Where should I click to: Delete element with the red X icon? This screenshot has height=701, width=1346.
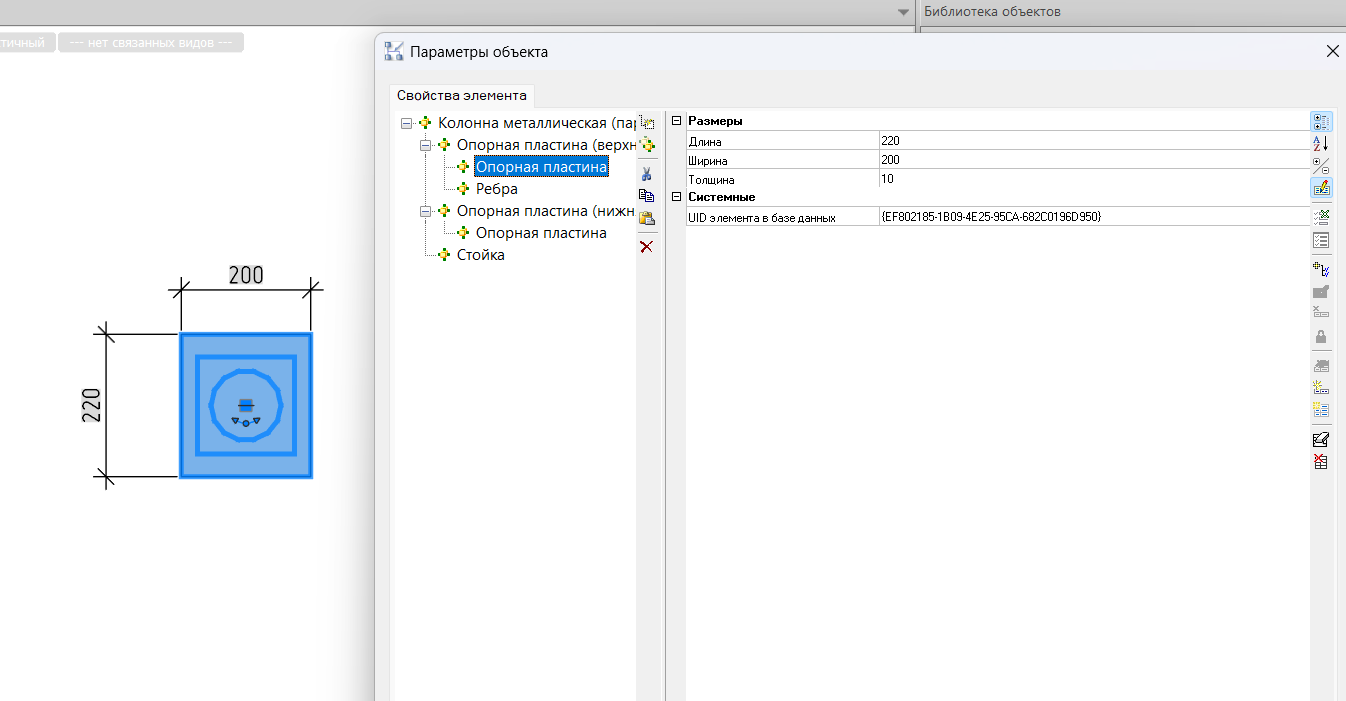tap(647, 246)
